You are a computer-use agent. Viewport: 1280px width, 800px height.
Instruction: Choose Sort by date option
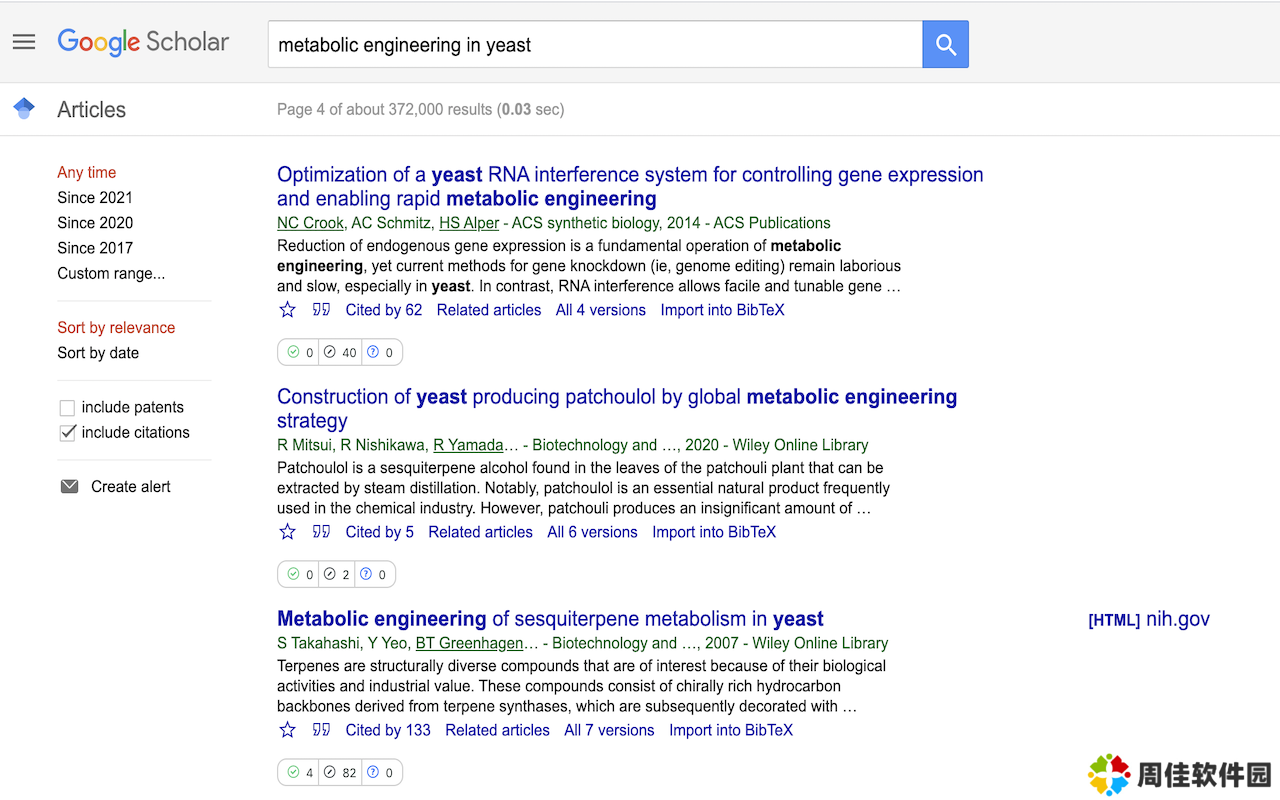[98, 353]
